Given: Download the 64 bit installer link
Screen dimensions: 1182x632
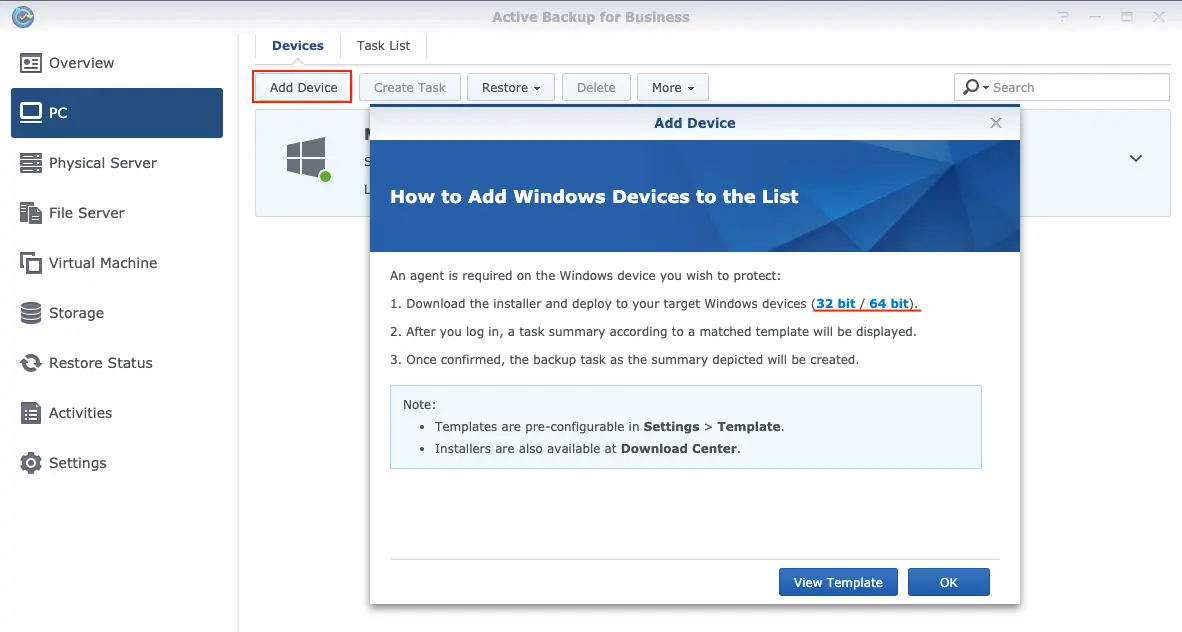Looking at the screenshot, I should [x=889, y=304].
